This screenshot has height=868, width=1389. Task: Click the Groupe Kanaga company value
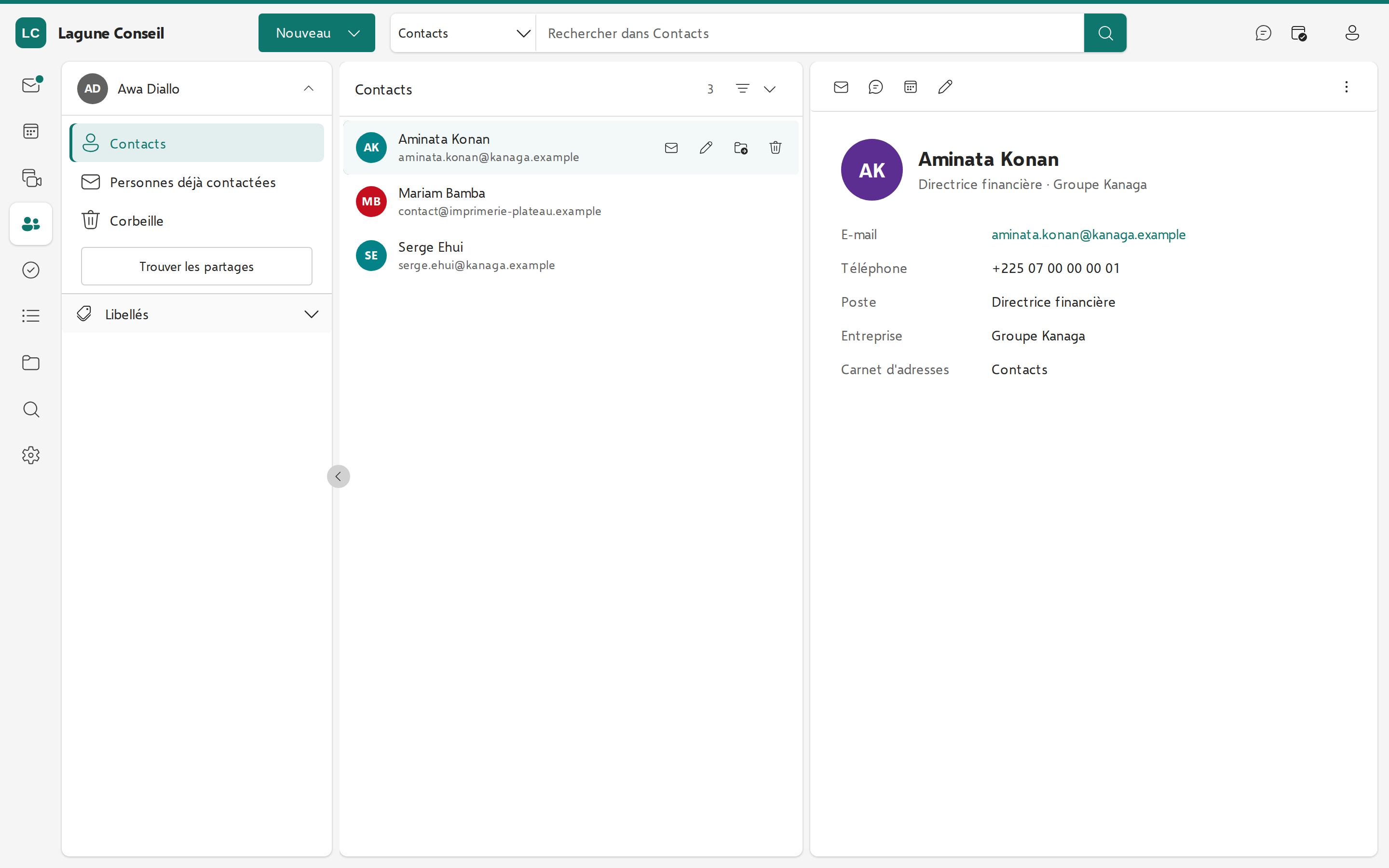1038,336
